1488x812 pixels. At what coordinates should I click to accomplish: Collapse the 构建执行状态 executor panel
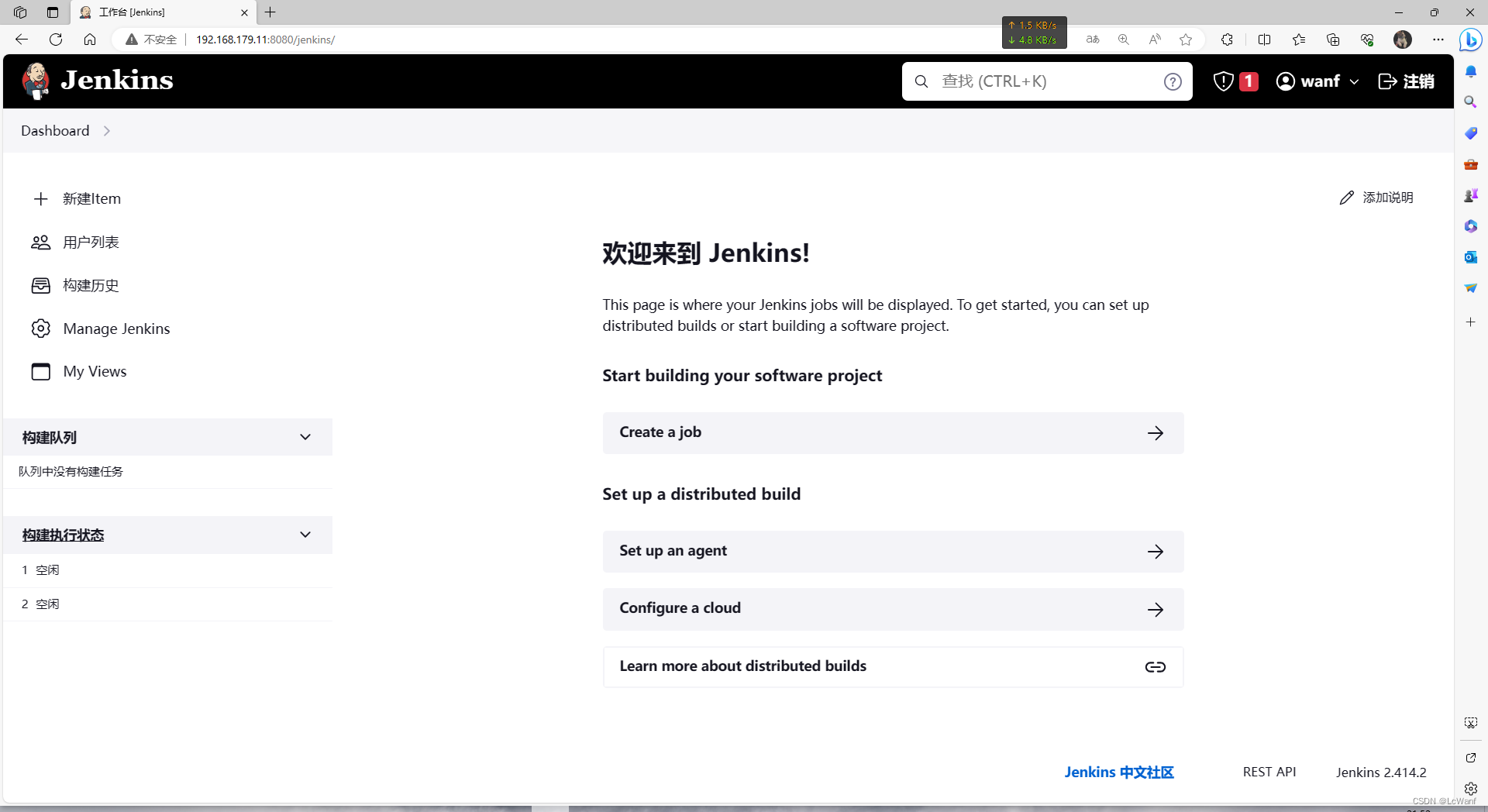pyautogui.click(x=305, y=535)
